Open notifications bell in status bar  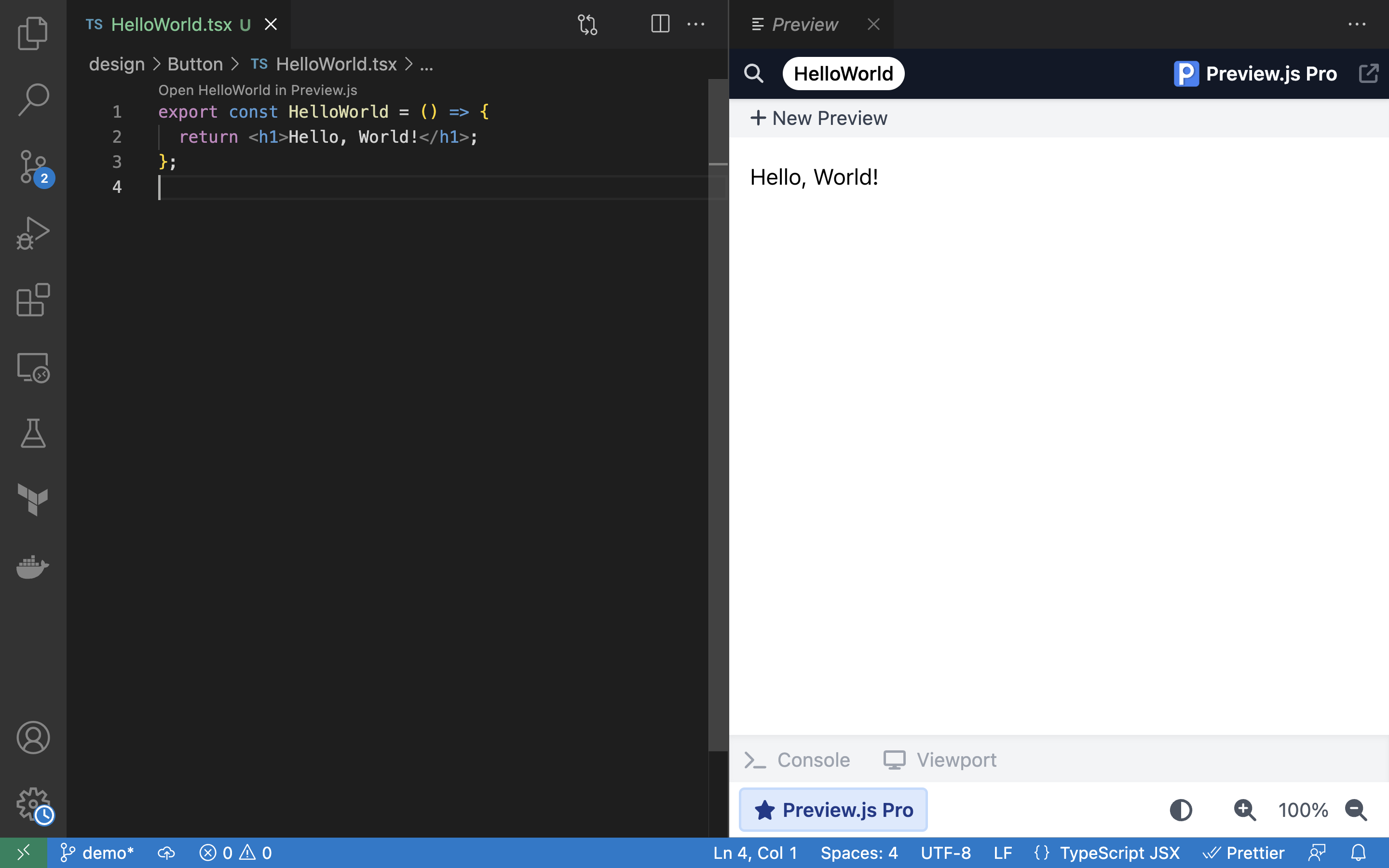(1358, 853)
